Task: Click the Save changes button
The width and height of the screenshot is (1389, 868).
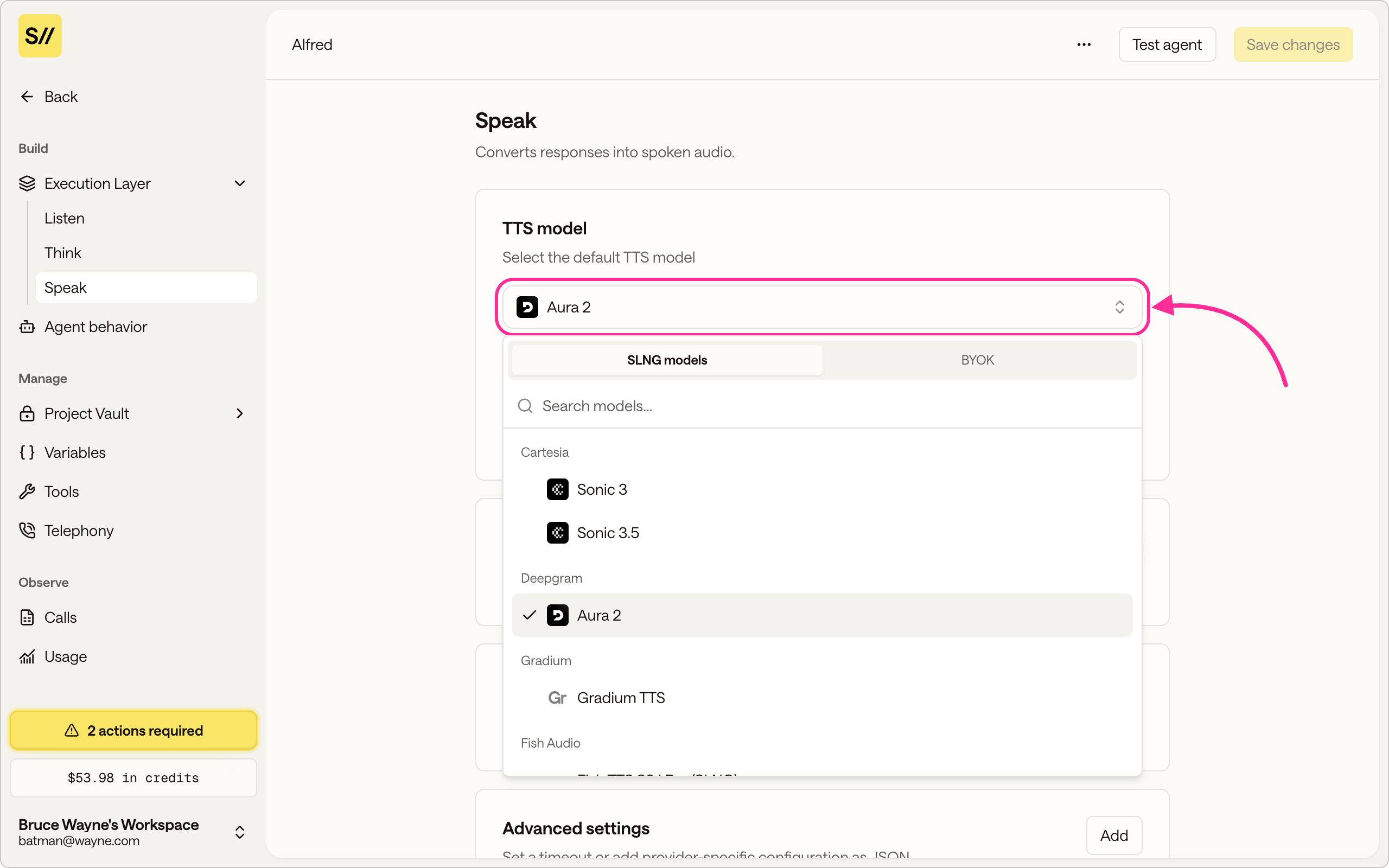Action: click(x=1292, y=45)
